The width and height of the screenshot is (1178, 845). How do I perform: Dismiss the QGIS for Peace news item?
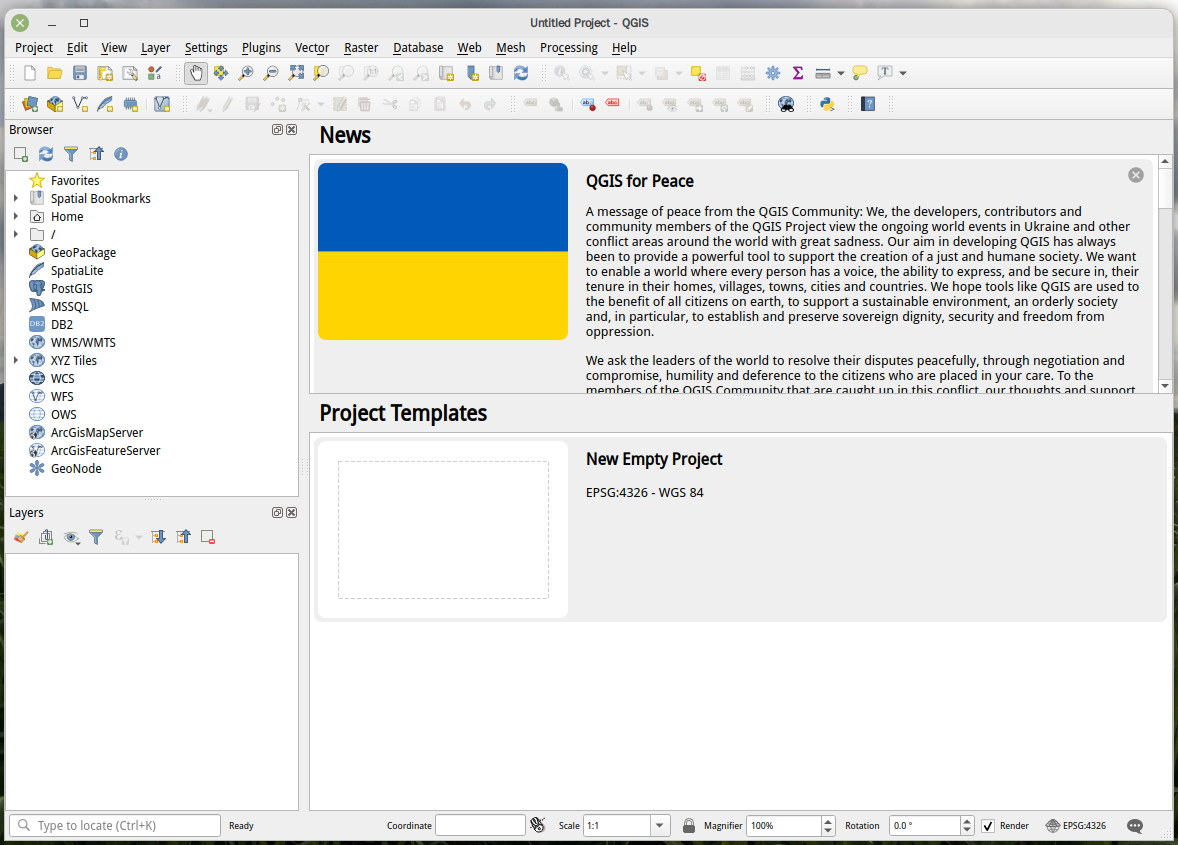coord(1135,175)
